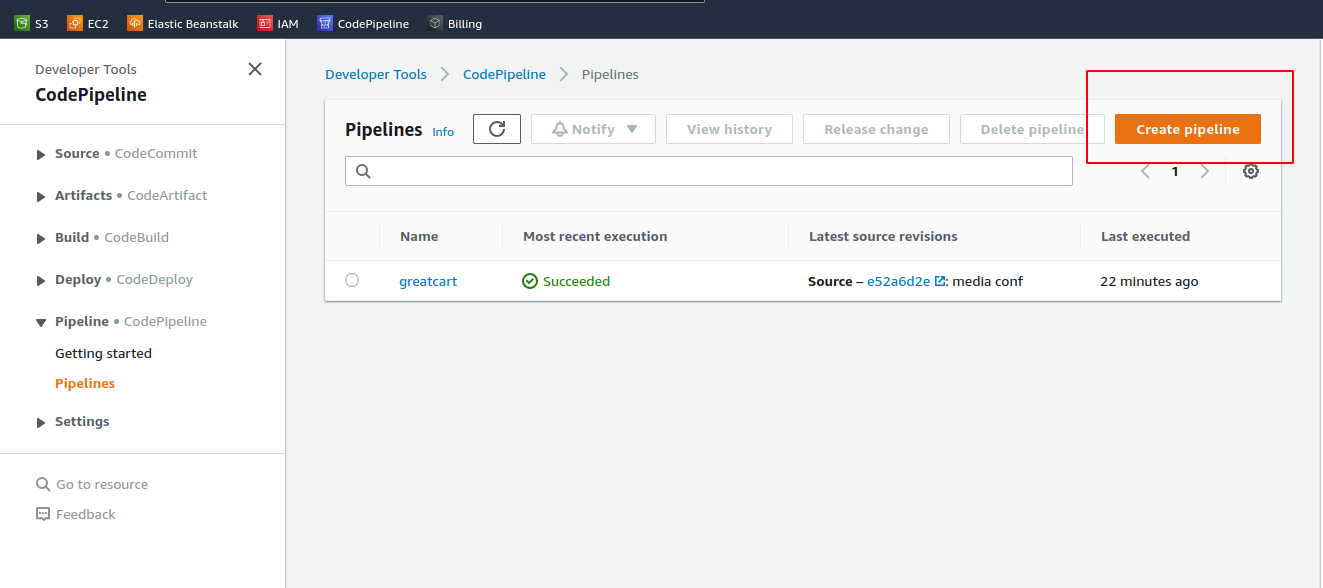Expand the Source CodeCommit section
Image resolution: width=1323 pixels, height=588 pixels.
click(x=41, y=154)
